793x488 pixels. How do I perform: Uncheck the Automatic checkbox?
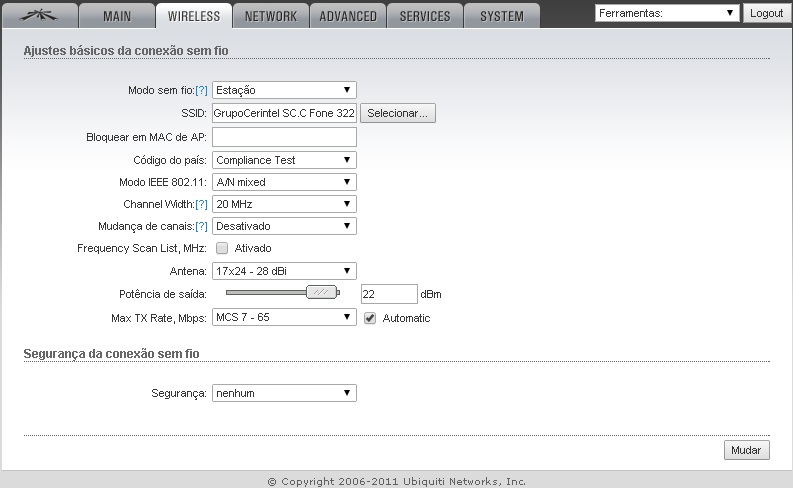pos(370,318)
